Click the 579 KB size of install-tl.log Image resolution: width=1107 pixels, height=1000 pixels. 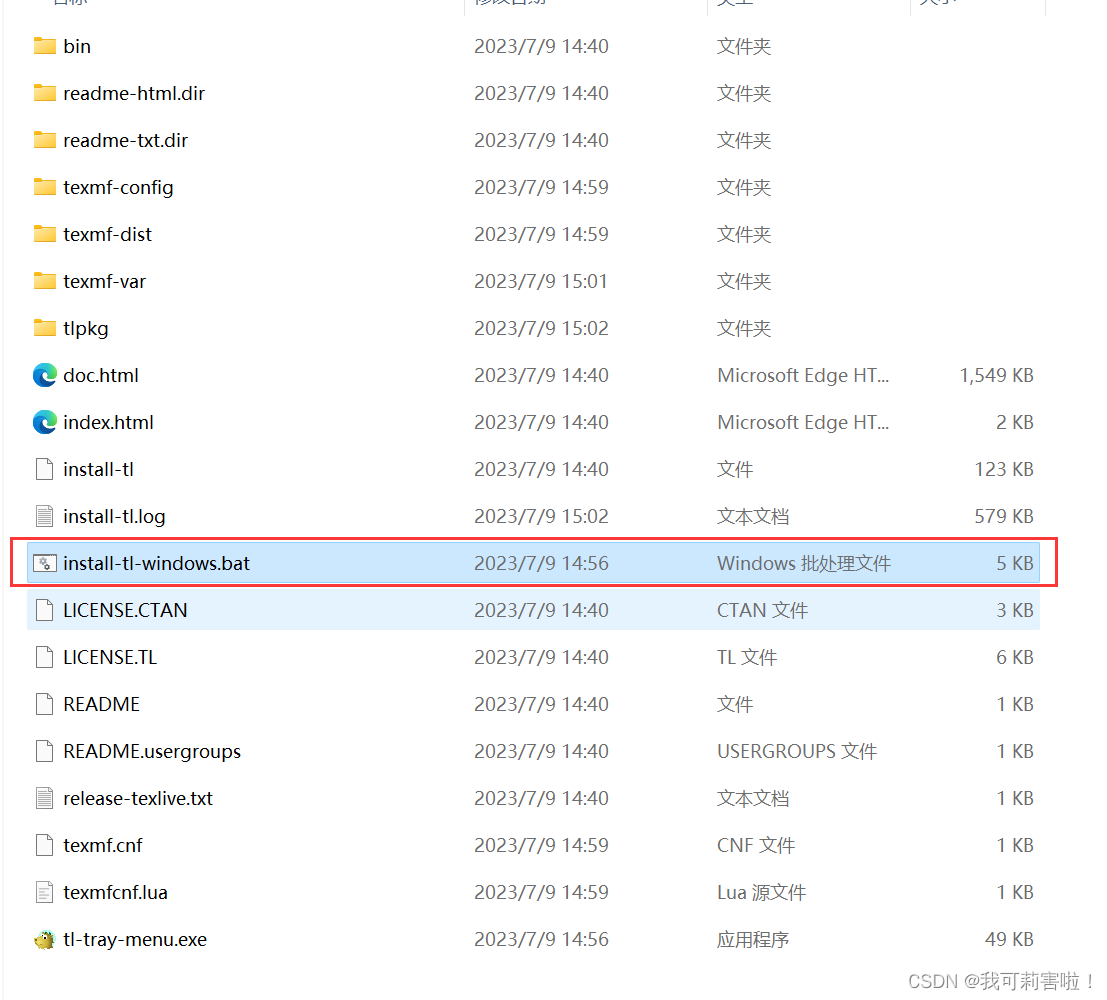tap(1004, 516)
